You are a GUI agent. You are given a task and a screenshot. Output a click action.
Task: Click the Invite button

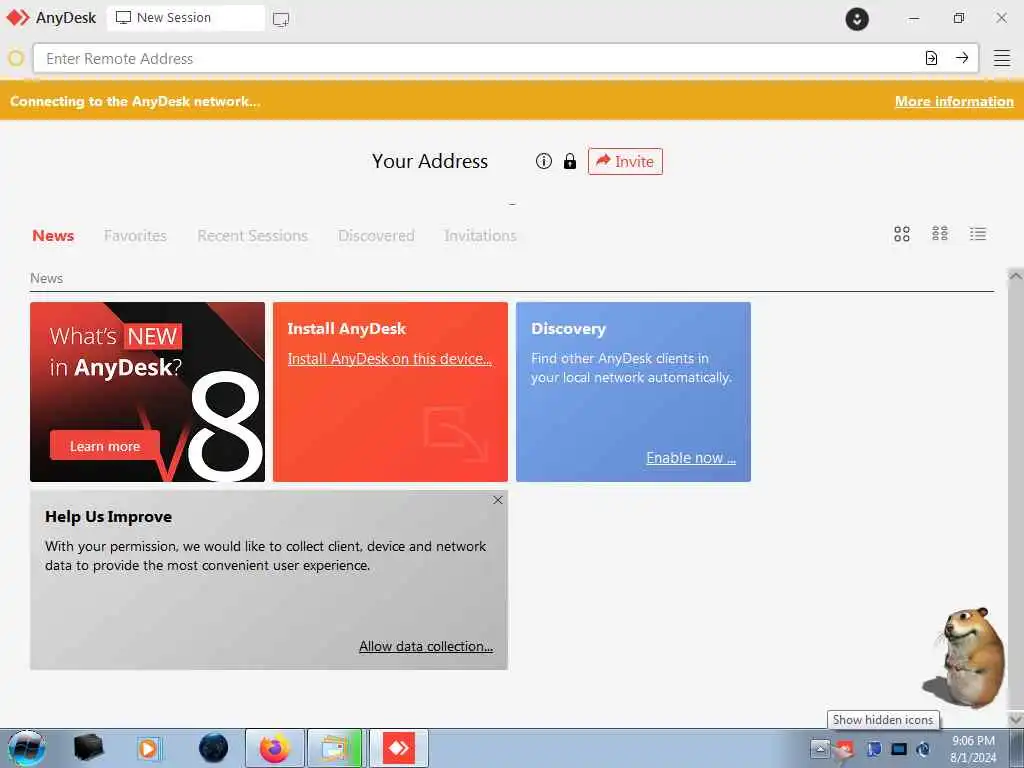coord(625,161)
